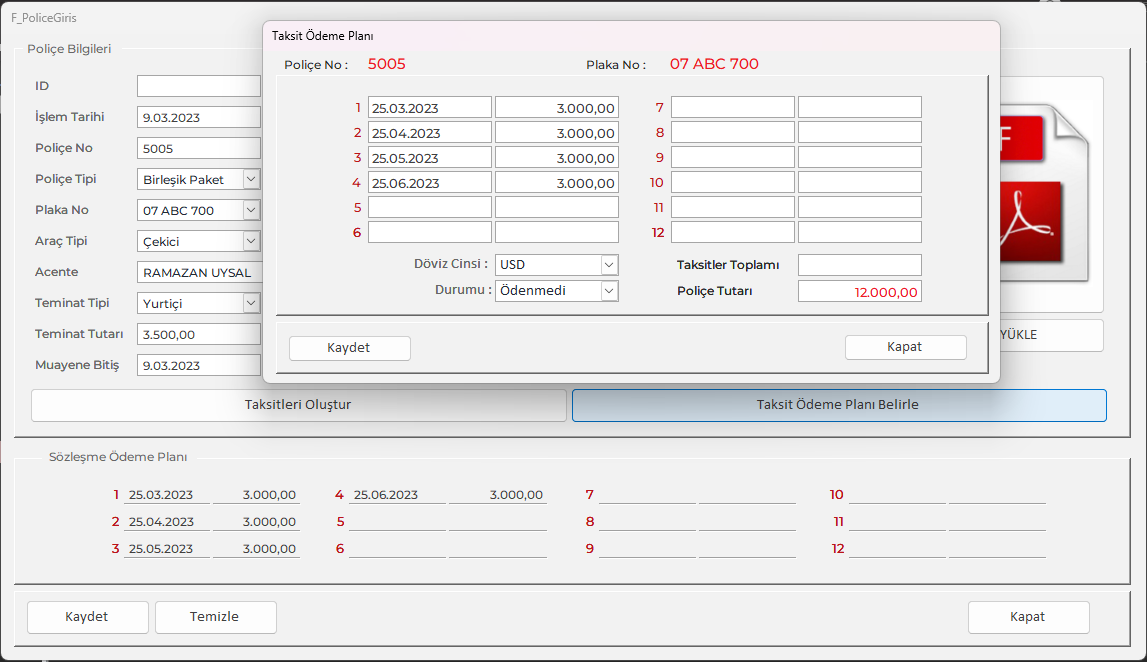Open the Araç Tipi dropdown
Screen dimensions: 1147x662
click(x=251, y=241)
